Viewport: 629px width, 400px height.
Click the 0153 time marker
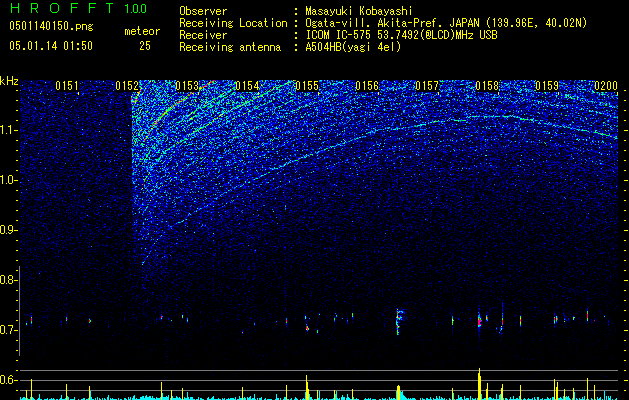click(187, 86)
